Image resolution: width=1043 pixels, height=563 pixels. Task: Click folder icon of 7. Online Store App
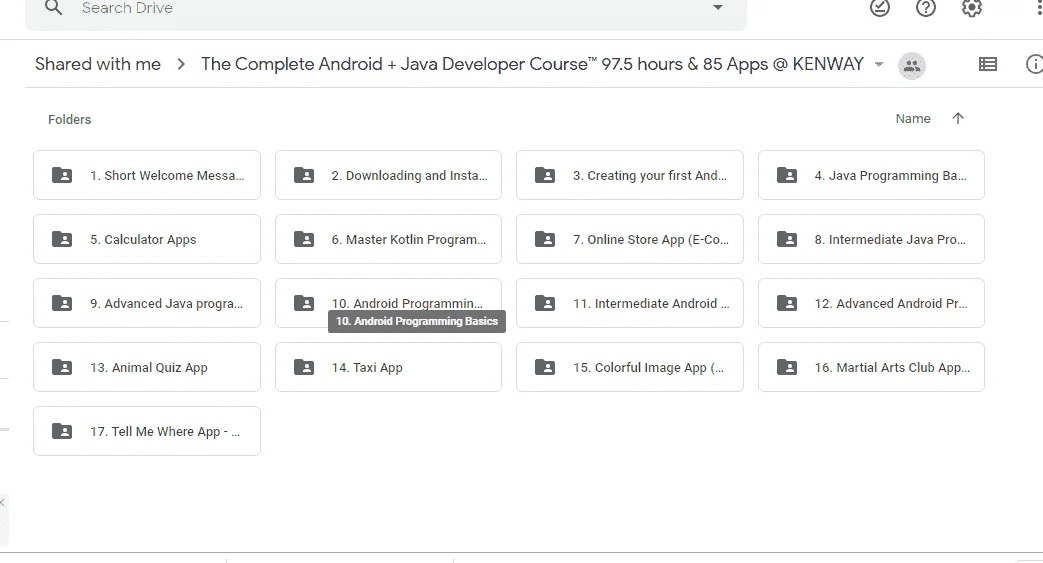click(x=545, y=239)
